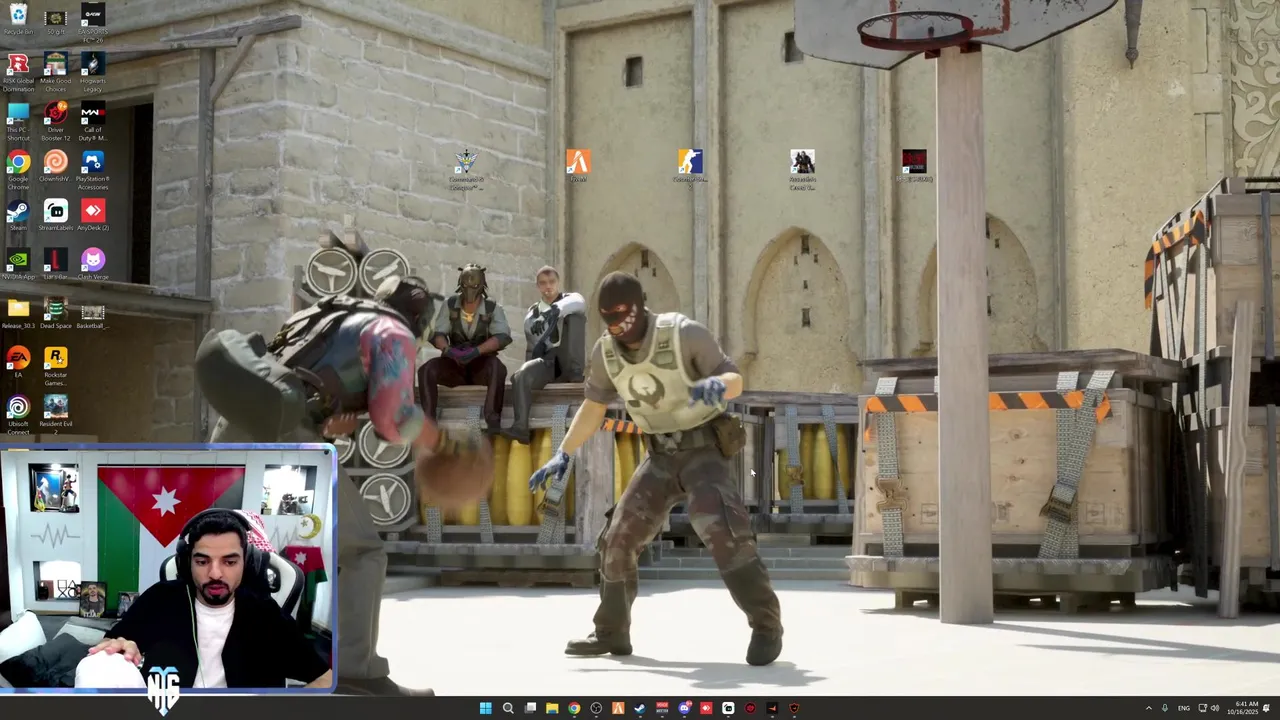This screenshot has height=720, width=1280.
Task: Launch the orange FiveM shortcut
Action: tap(578, 165)
